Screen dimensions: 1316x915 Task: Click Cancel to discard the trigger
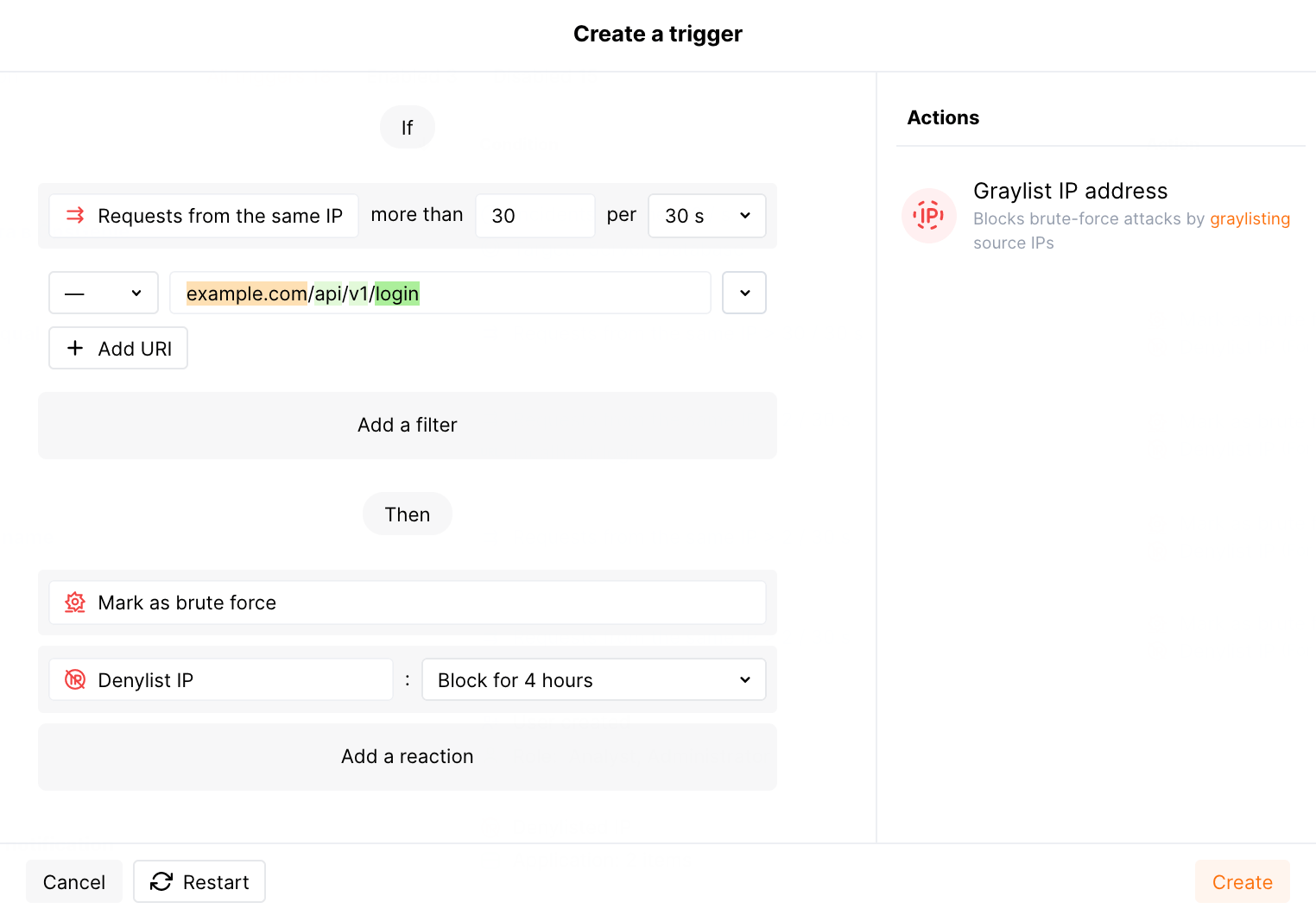(x=74, y=881)
